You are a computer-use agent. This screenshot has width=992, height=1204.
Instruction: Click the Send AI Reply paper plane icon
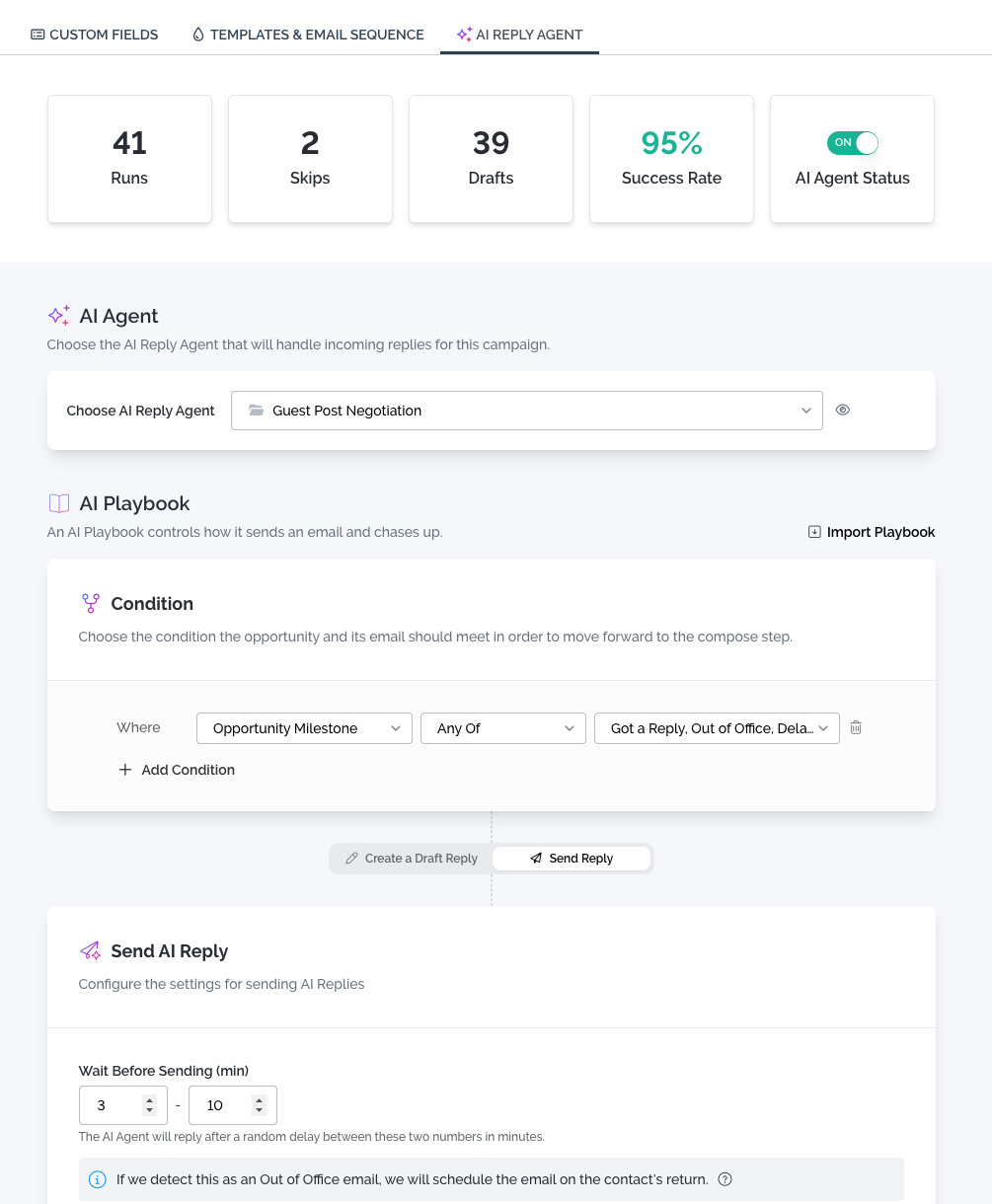click(91, 951)
